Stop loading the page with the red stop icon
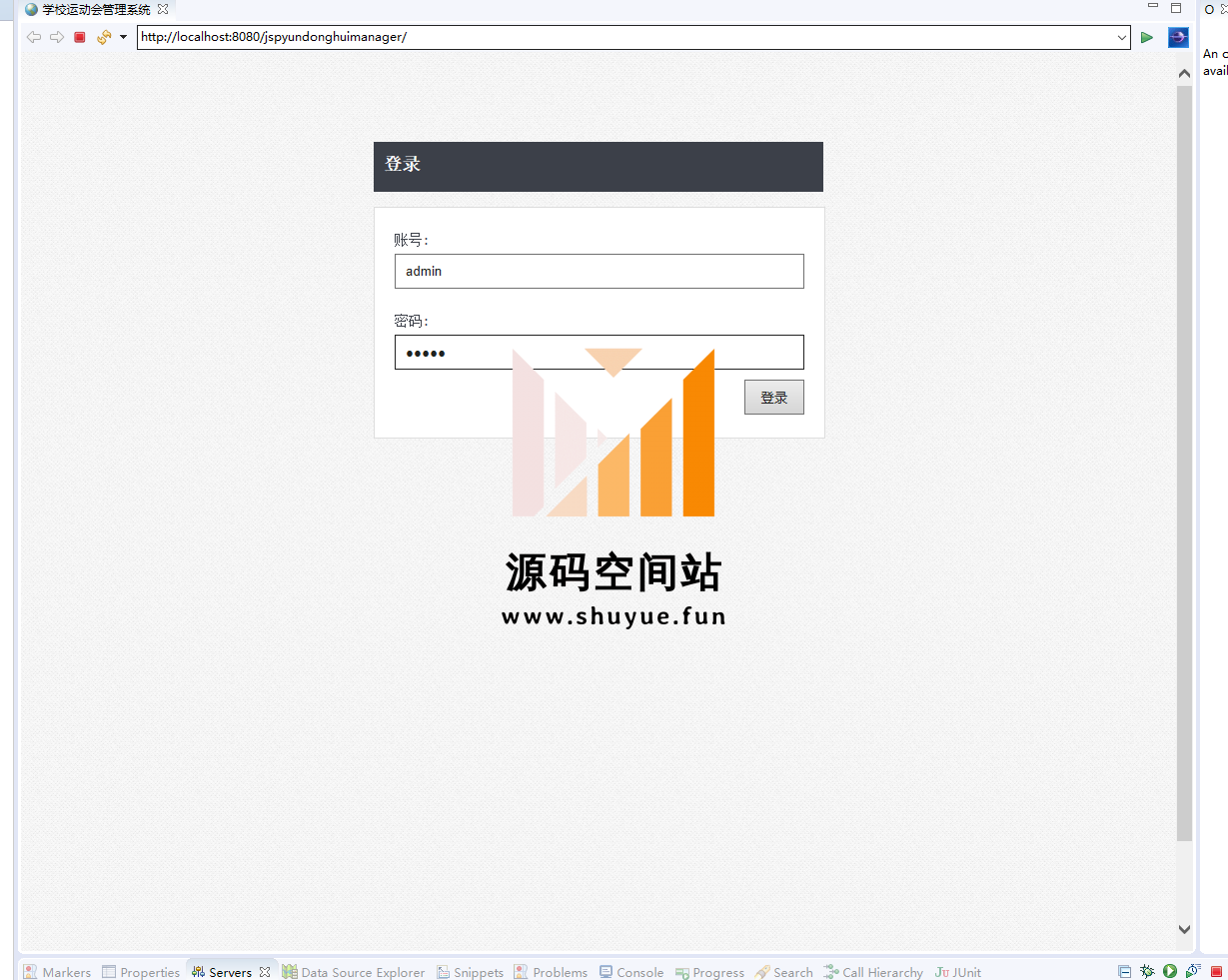Image resolution: width=1228 pixels, height=980 pixels. 80,37
